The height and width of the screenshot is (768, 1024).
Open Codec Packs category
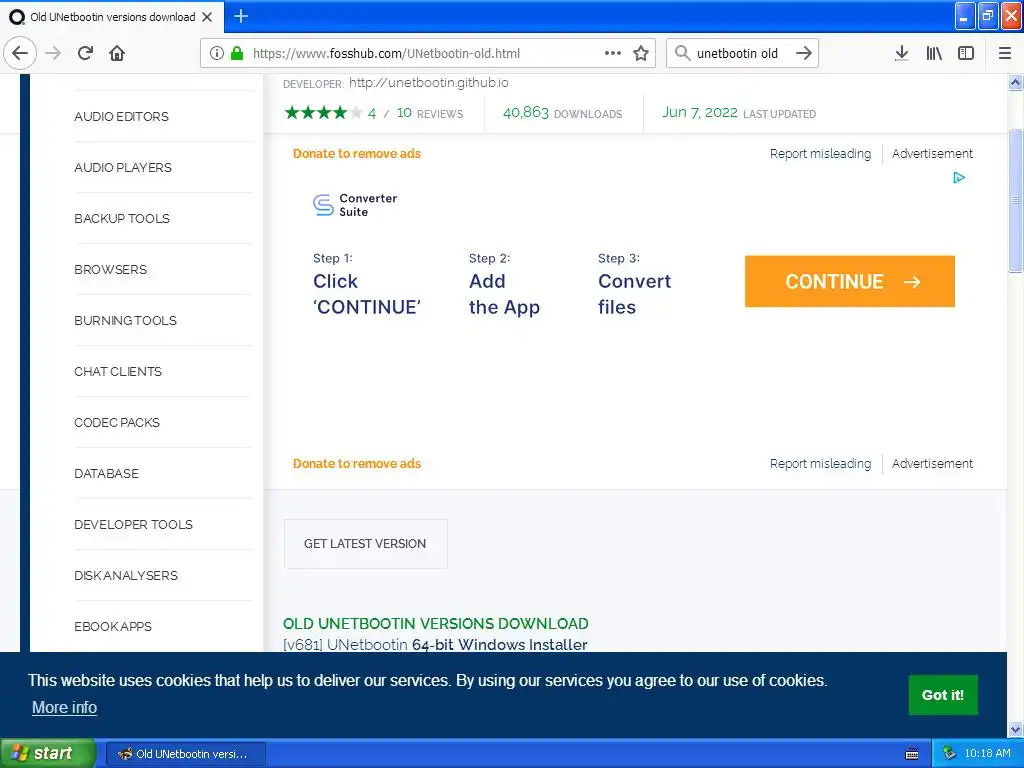pyautogui.click(x=117, y=422)
